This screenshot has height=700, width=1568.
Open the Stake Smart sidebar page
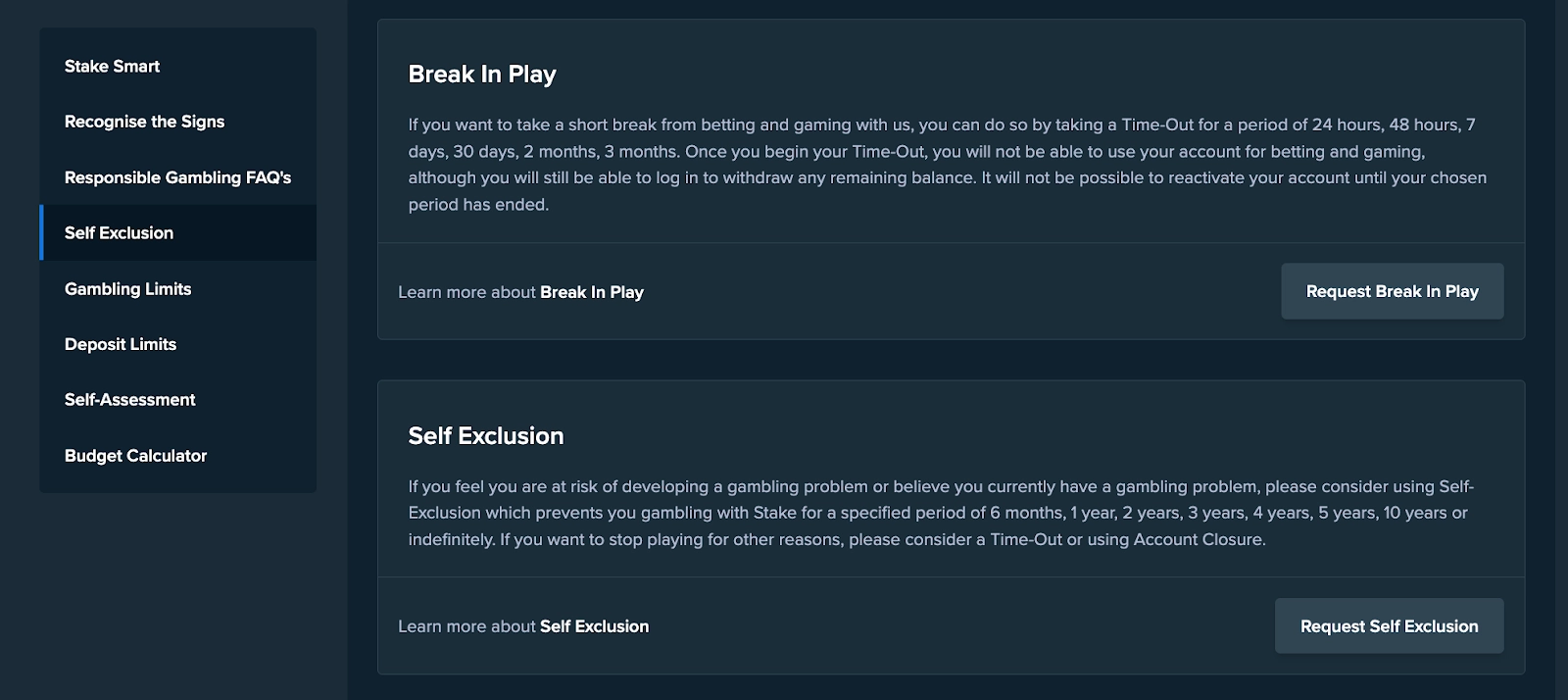[112, 67]
